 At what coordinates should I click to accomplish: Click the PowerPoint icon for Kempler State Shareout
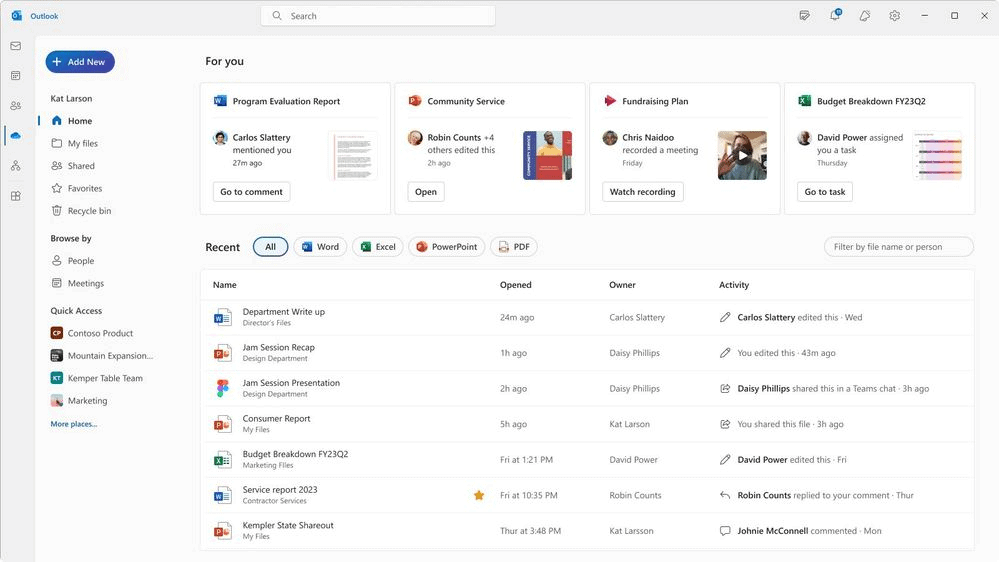coord(222,530)
